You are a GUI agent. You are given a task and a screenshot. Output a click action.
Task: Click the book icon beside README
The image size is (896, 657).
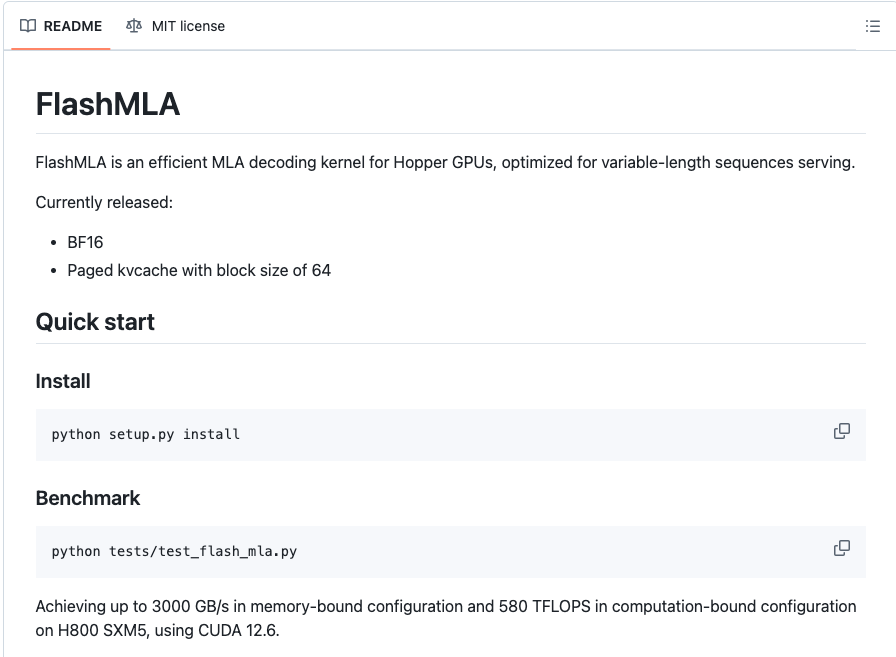[x=28, y=26]
